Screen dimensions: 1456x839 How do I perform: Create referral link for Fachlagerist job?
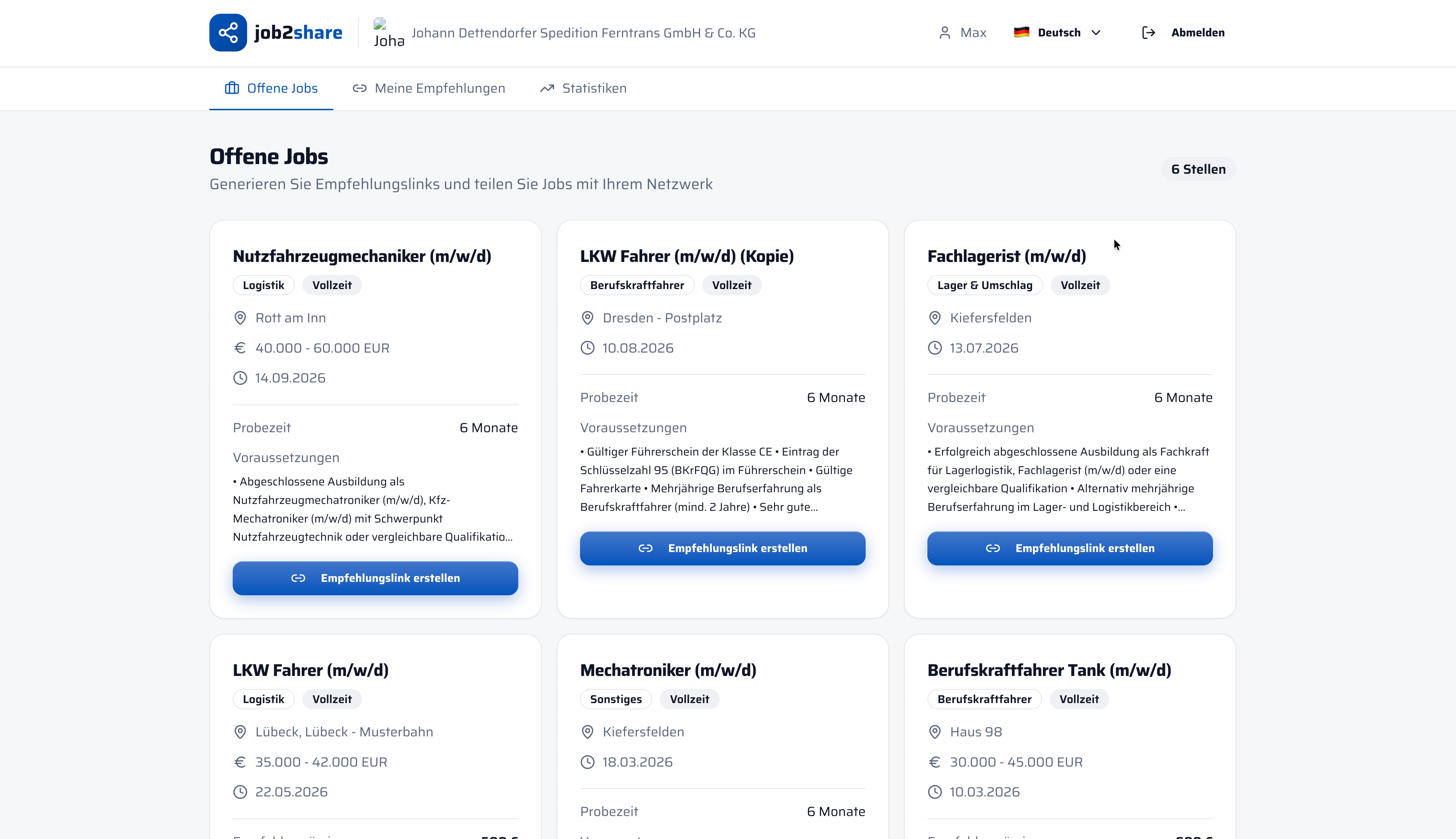pyautogui.click(x=1070, y=548)
